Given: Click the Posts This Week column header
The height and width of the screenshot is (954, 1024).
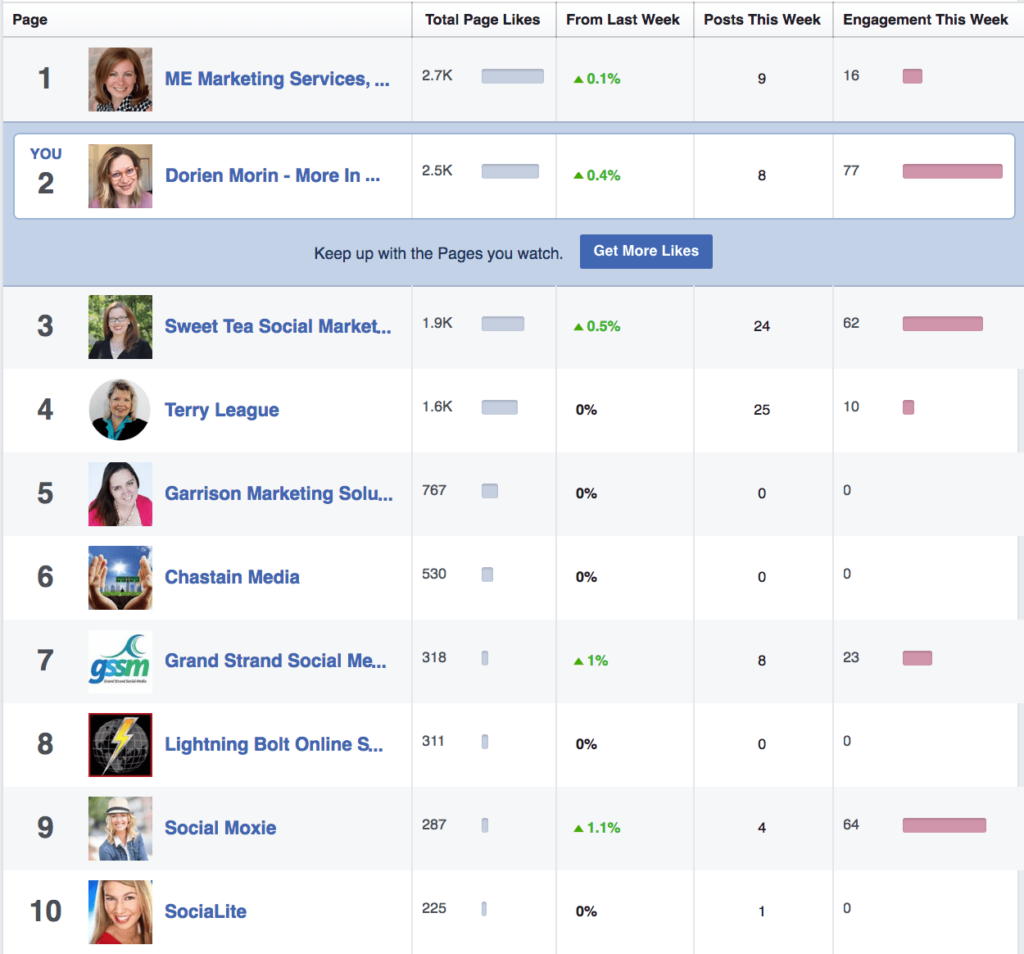Looking at the screenshot, I should point(762,20).
